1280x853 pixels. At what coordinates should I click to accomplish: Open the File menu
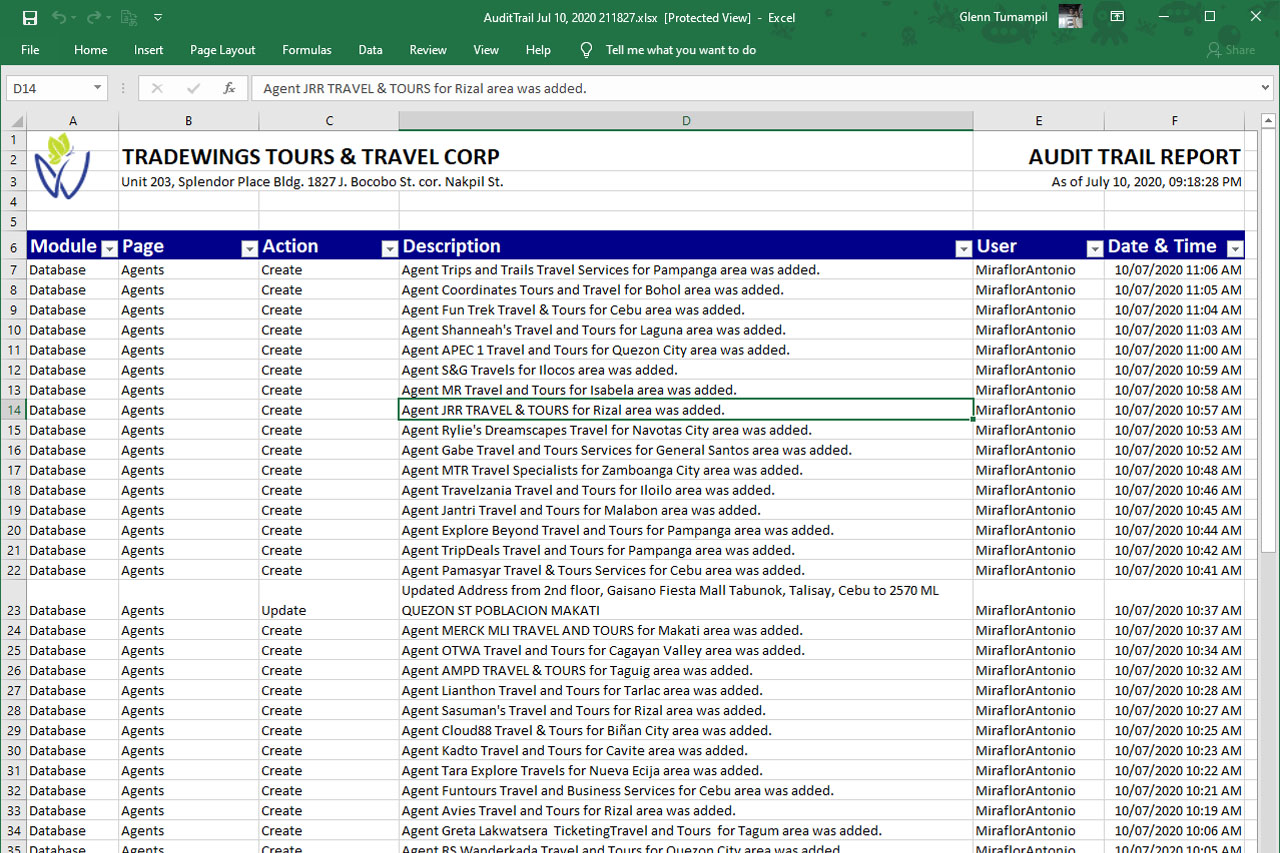30,50
